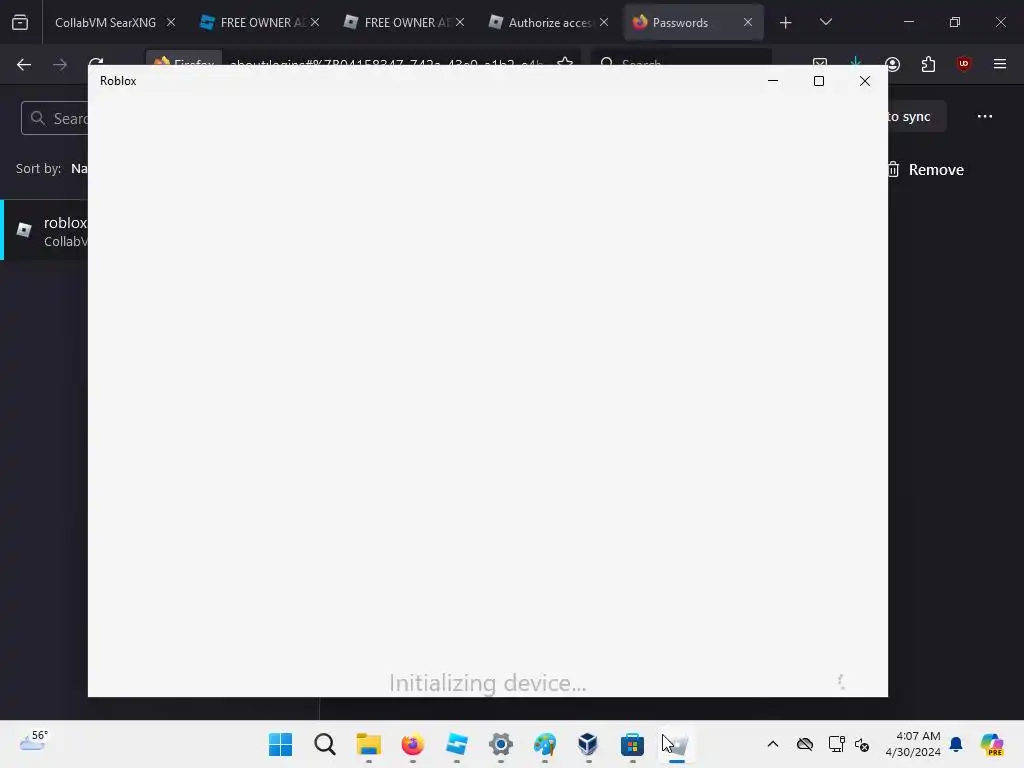
Task: Open muted volume tray icon
Action: coord(862,744)
